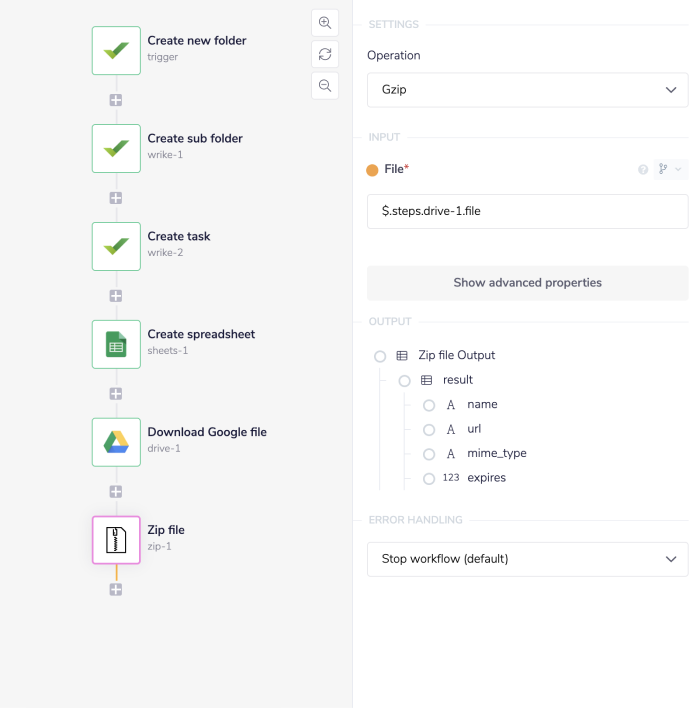Open the File field help icon
This screenshot has width=700, height=708.
[643, 170]
